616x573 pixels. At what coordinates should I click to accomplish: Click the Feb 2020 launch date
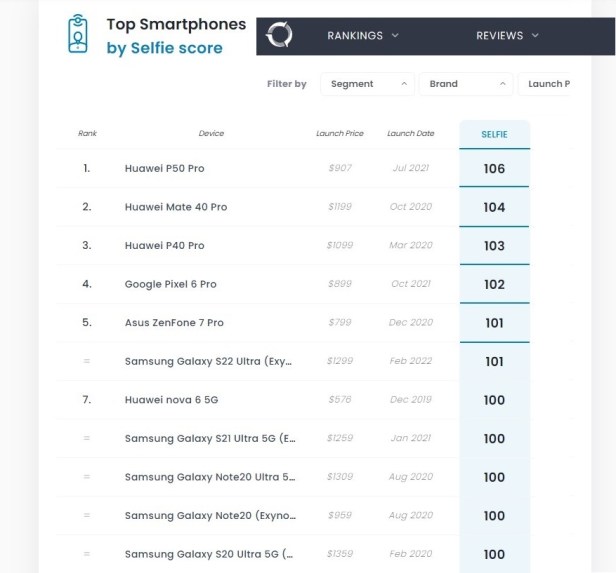click(411, 554)
